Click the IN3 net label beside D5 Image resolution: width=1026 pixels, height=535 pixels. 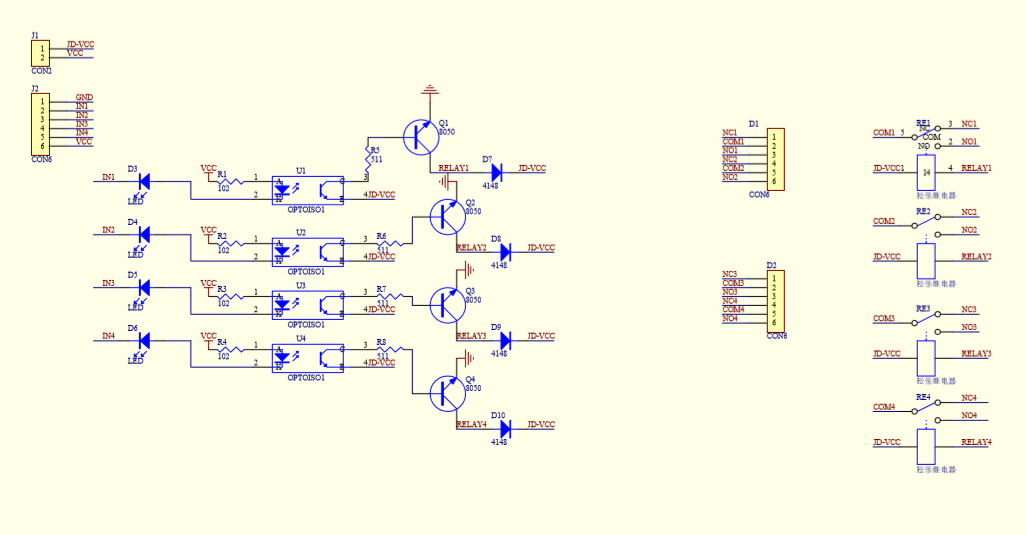pos(109,283)
